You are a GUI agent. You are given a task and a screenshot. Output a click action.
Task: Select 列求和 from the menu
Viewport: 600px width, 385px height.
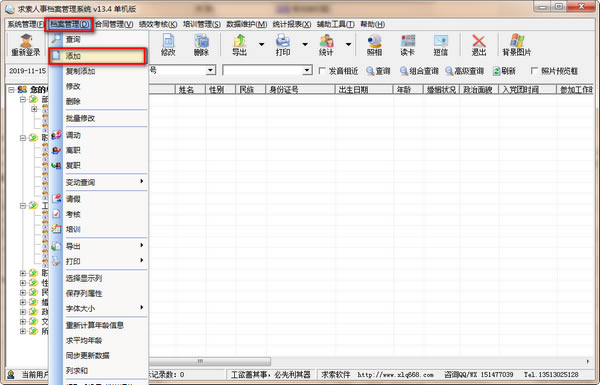pos(98,370)
